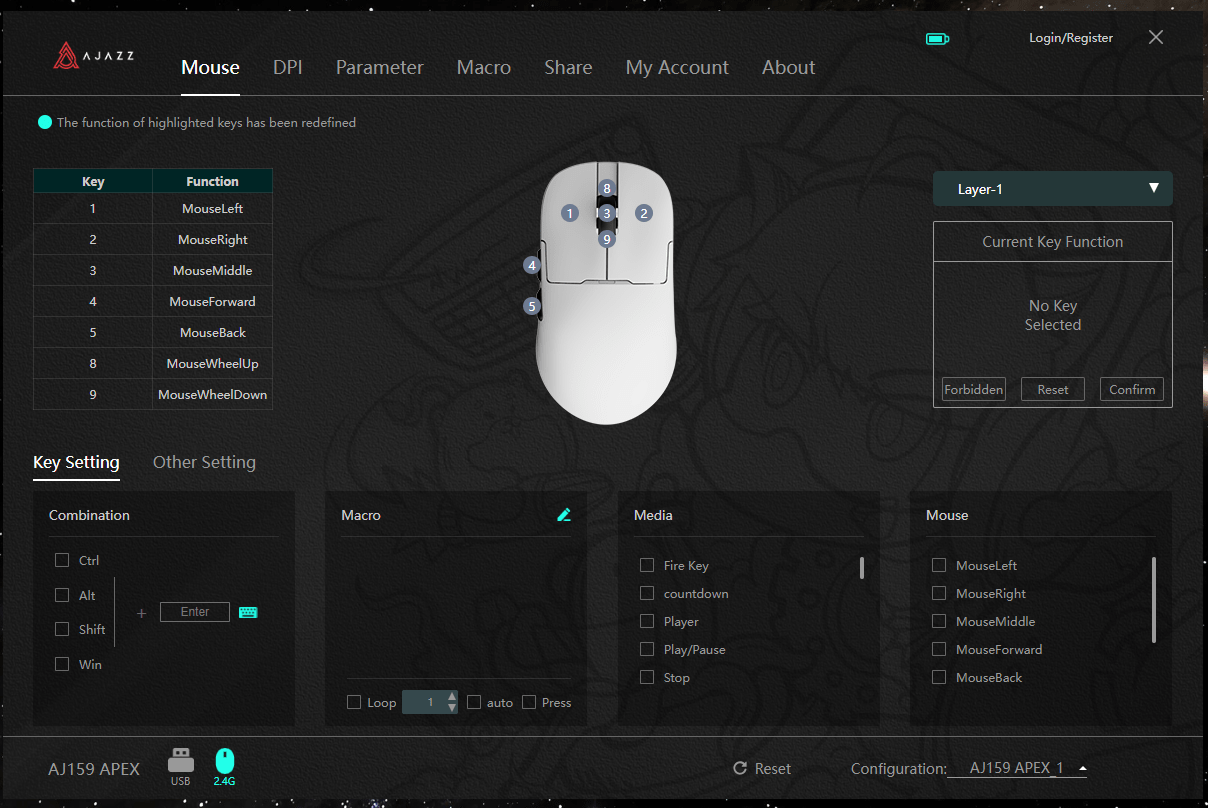Viewport: 1208px width, 808px height.
Task: Click the macro edit pencil icon
Action: coord(564,515)
